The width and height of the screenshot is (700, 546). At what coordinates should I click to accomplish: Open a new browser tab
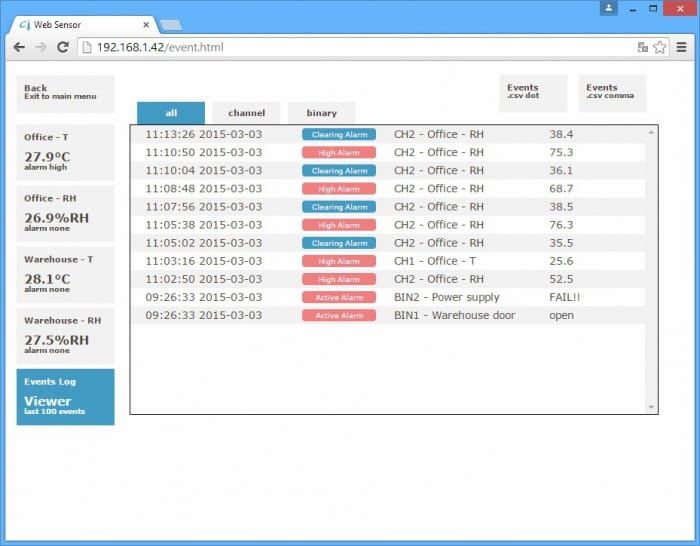pos(170,24)
